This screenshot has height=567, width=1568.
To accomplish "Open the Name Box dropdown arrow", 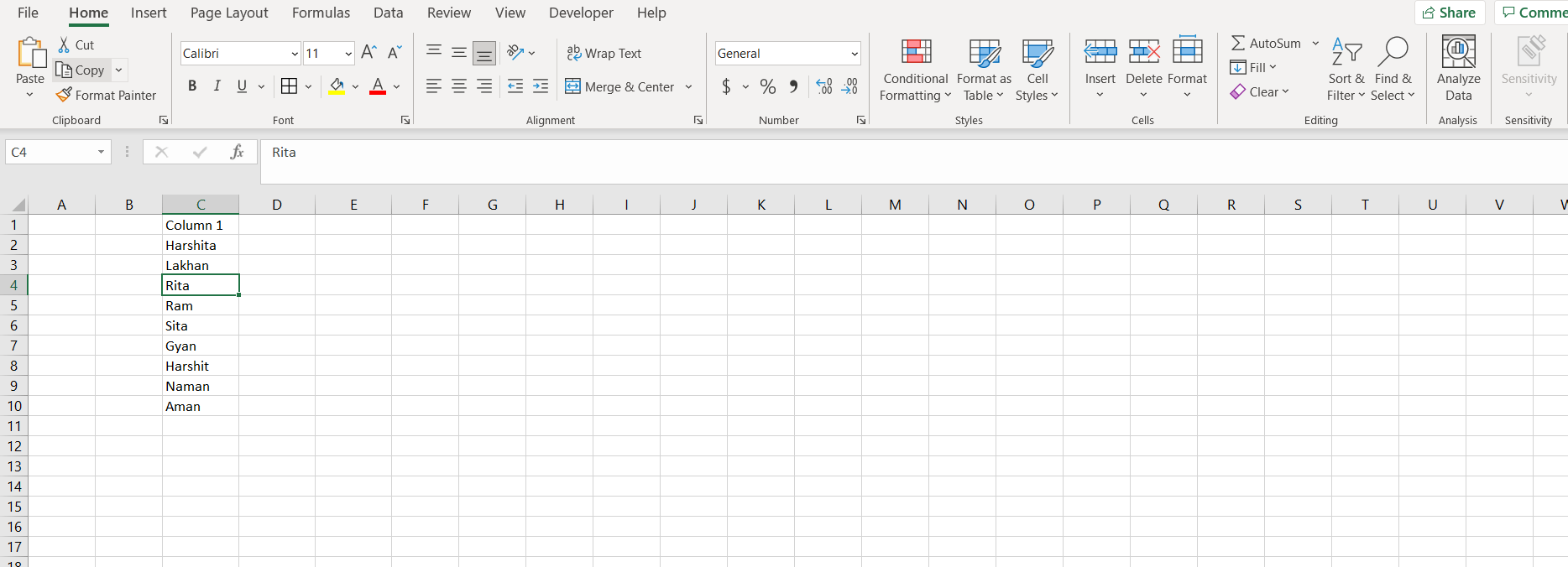I will [101, 152].
